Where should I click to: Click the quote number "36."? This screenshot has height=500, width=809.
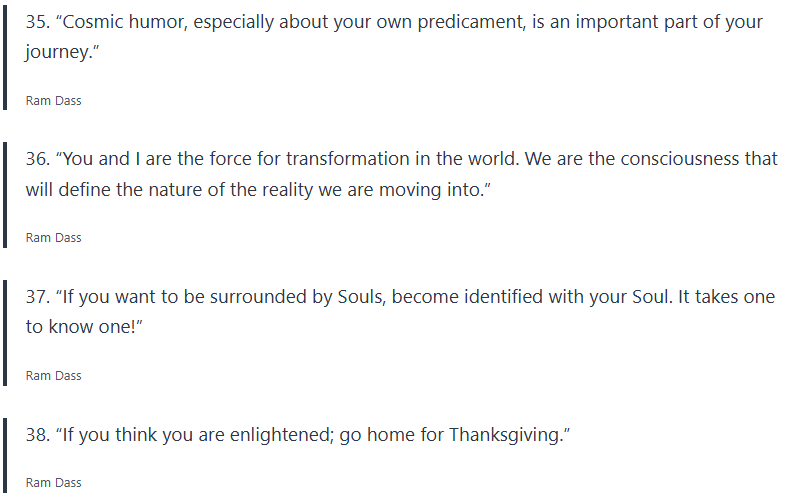click(37, 160)
